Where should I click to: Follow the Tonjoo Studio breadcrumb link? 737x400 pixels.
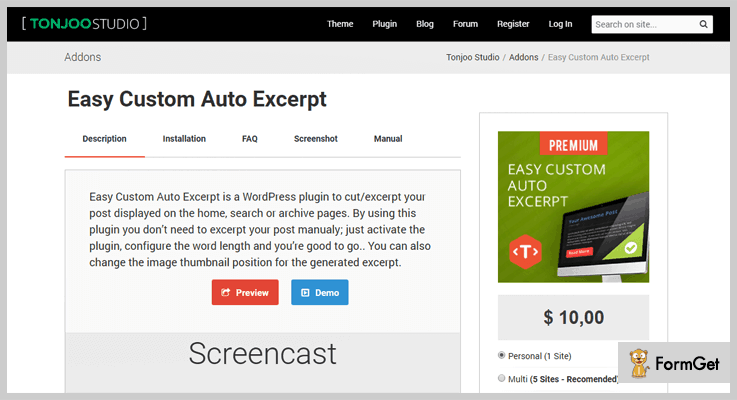472,57
